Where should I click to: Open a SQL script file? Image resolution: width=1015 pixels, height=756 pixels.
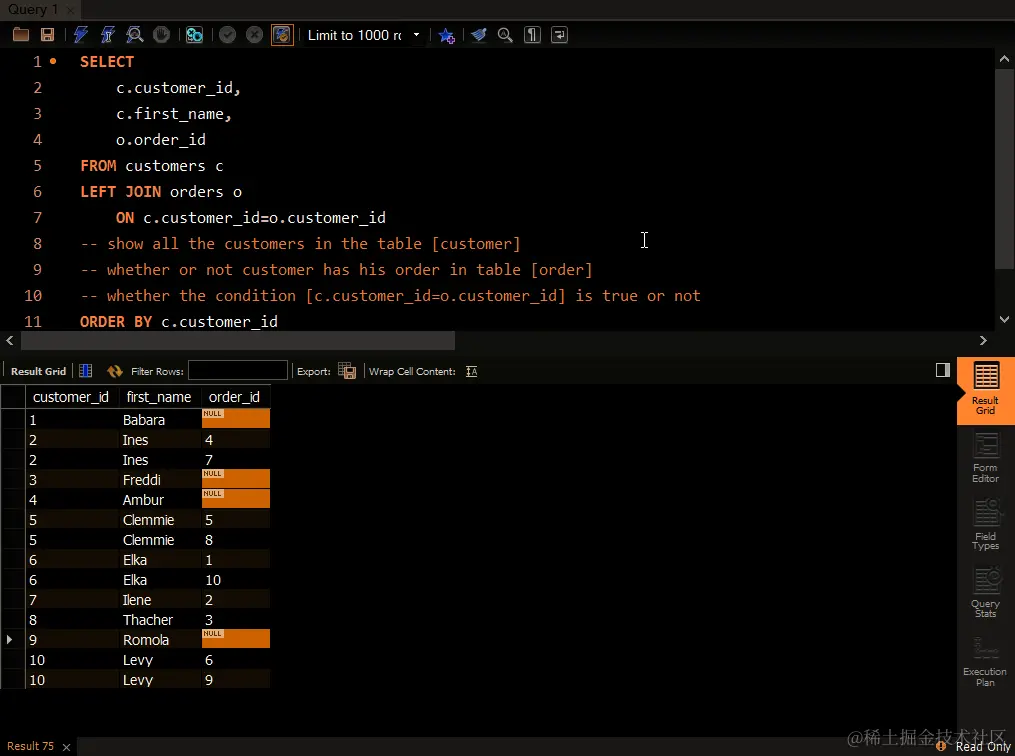pyautogui.click(x=21, y=35)
